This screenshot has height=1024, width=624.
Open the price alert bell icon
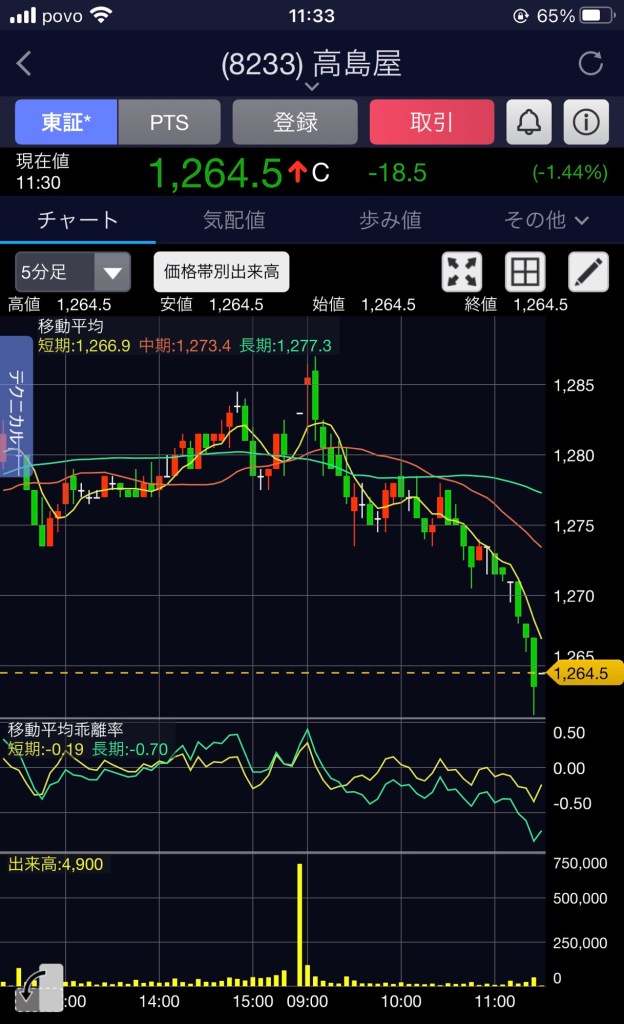[x=530, y=122]
